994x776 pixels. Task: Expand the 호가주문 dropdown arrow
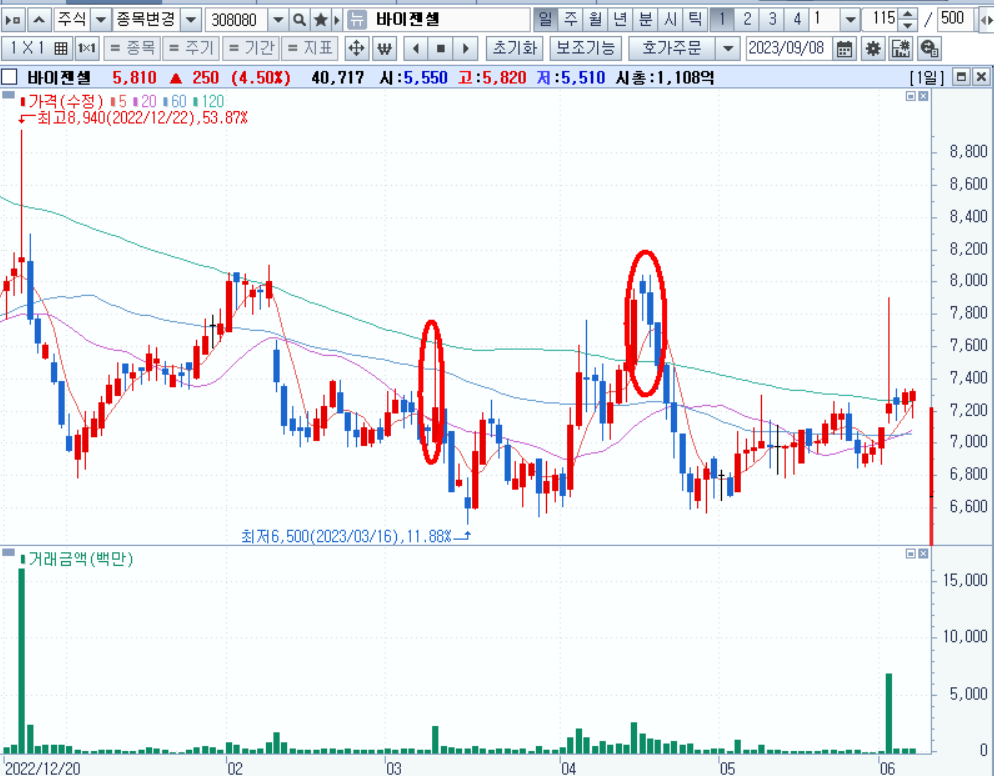click(728, 48)
